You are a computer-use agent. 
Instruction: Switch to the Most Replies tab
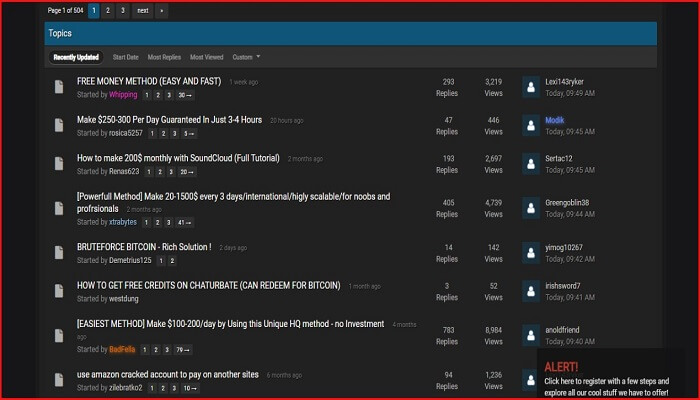click(164, 57)
